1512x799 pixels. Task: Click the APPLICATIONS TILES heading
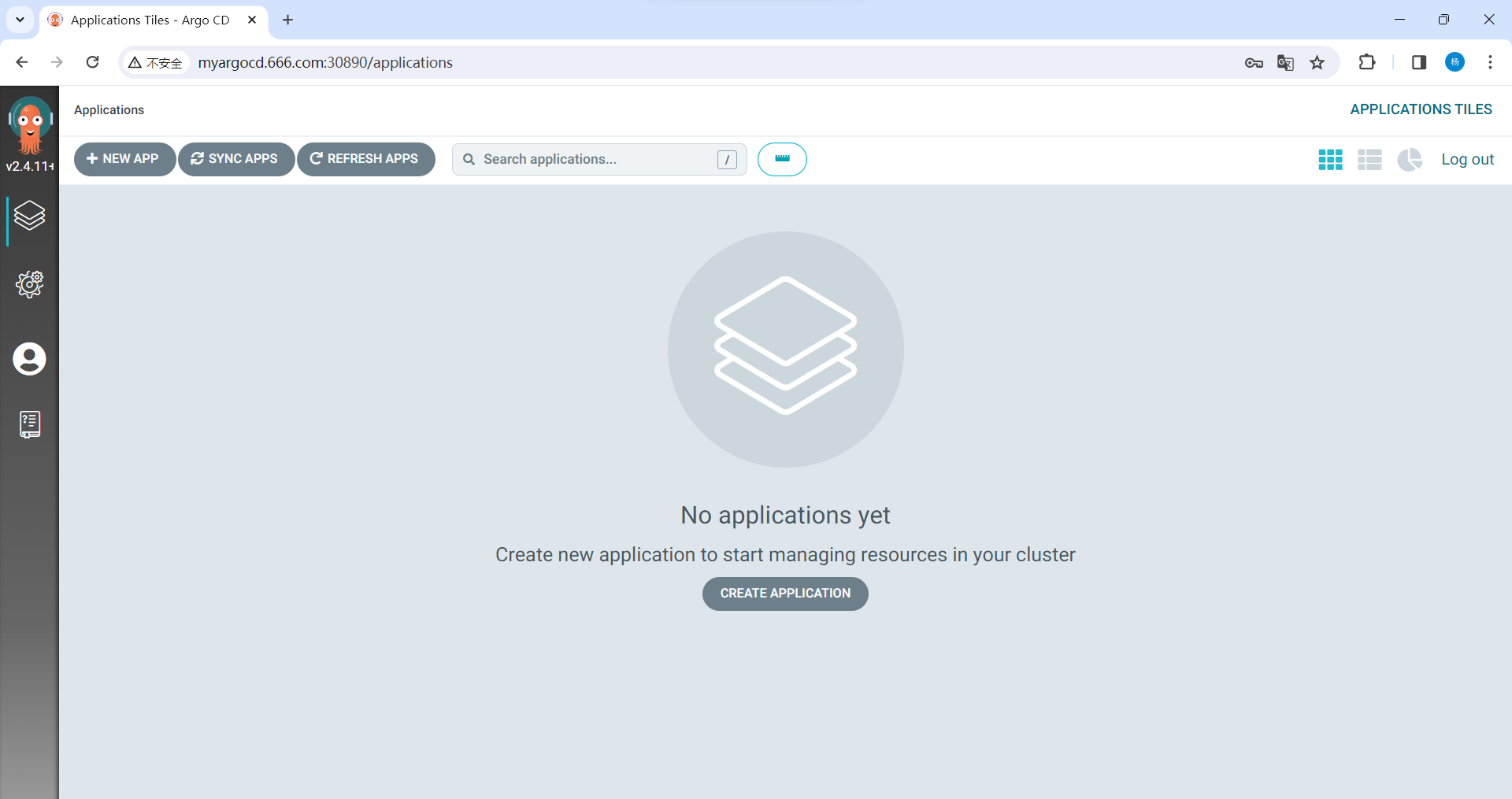pyautogui.click(x=1420, y=109)
